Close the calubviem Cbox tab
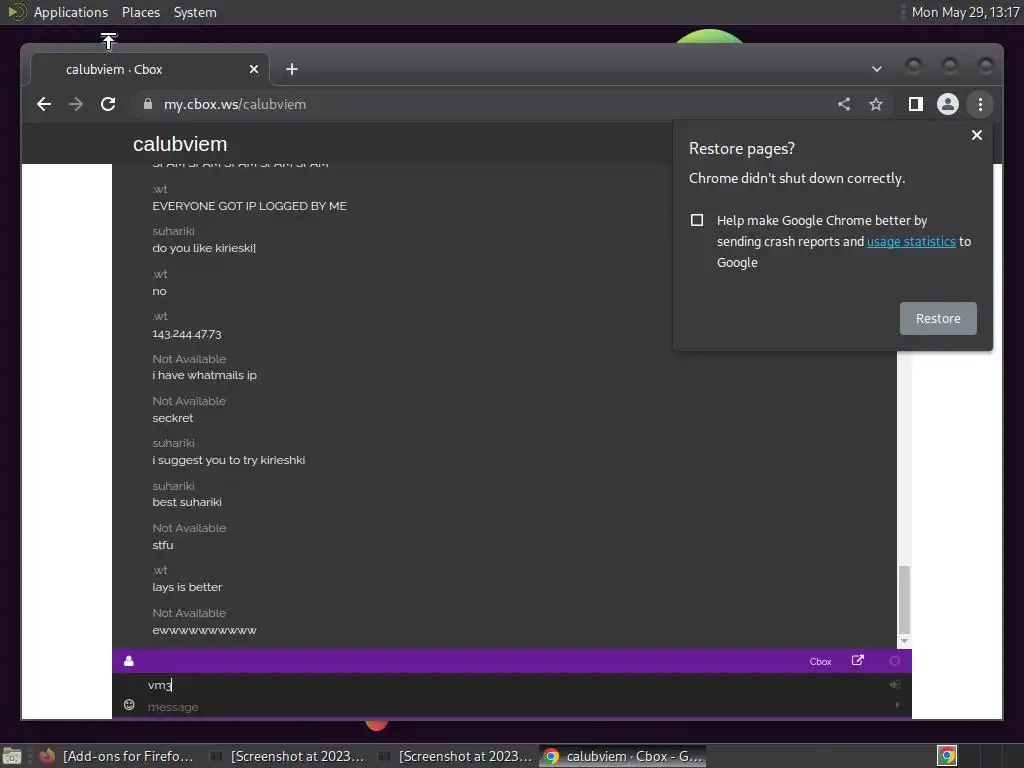Image resolution: width=1024 pixels, height=768 pixels. click(254, 69)
